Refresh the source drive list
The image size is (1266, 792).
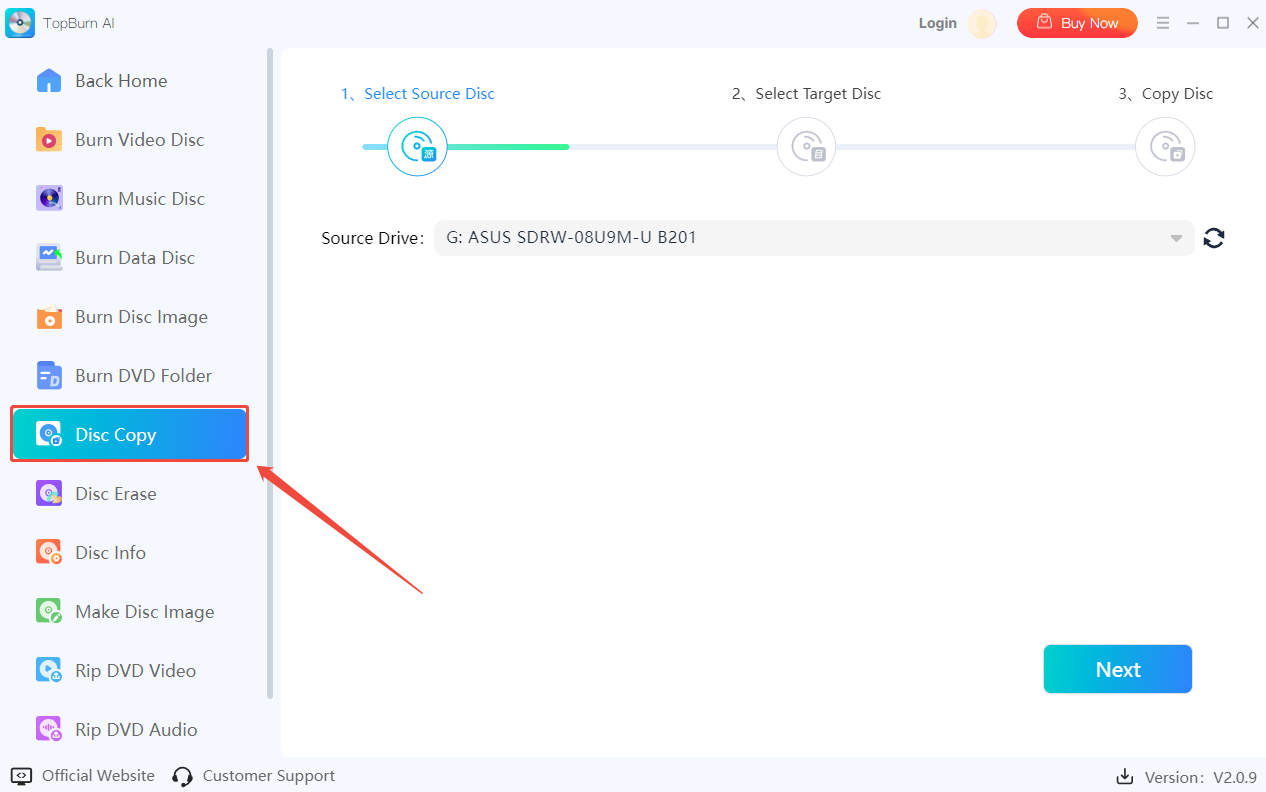[1214, 238]
